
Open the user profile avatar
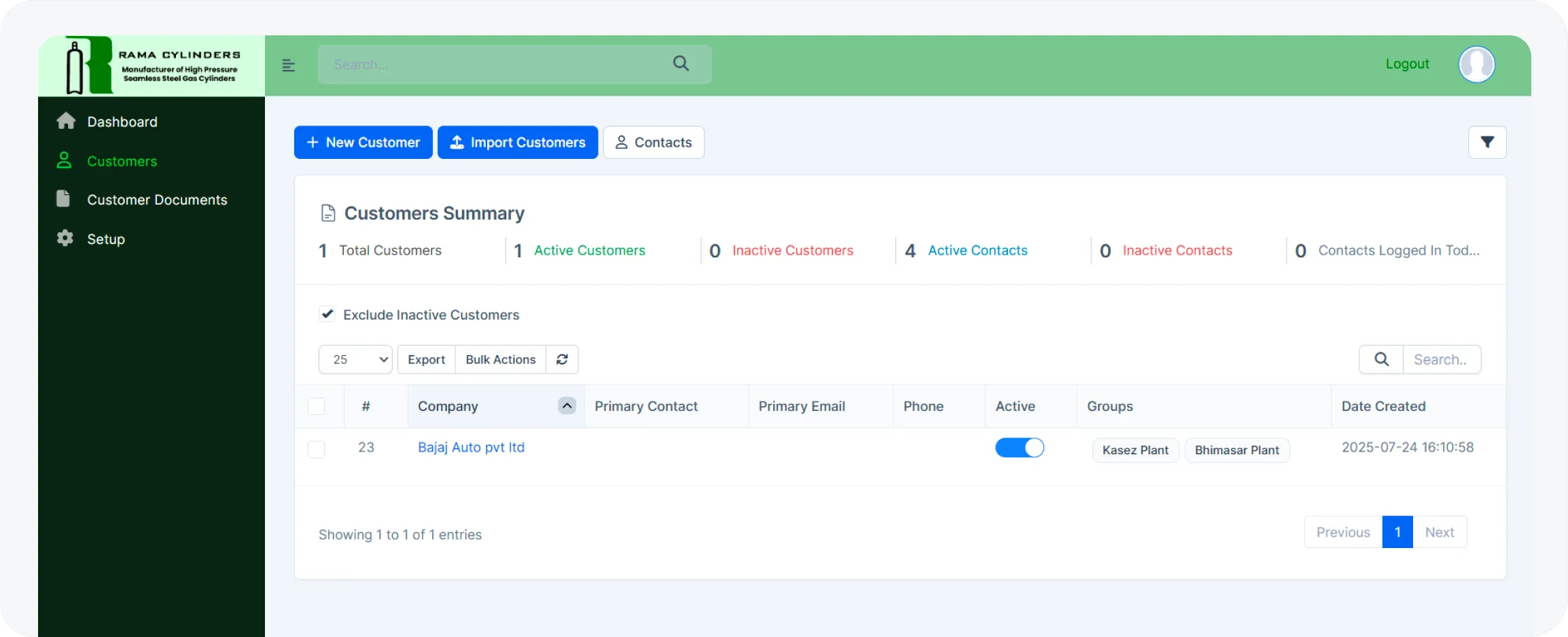click(1476, 65)
